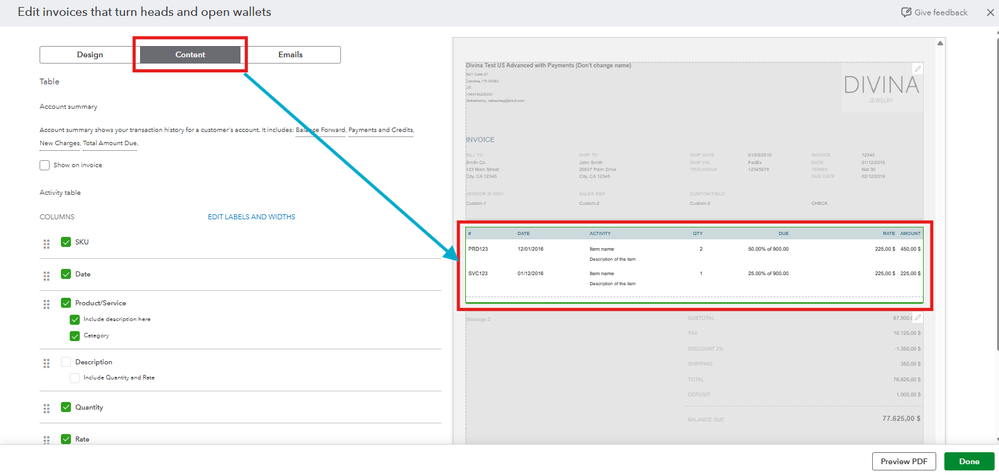The height and width of the screenshot is (475, 999).
Task: Grab the Product/Service row drag handle
Action: coord(46,304)
